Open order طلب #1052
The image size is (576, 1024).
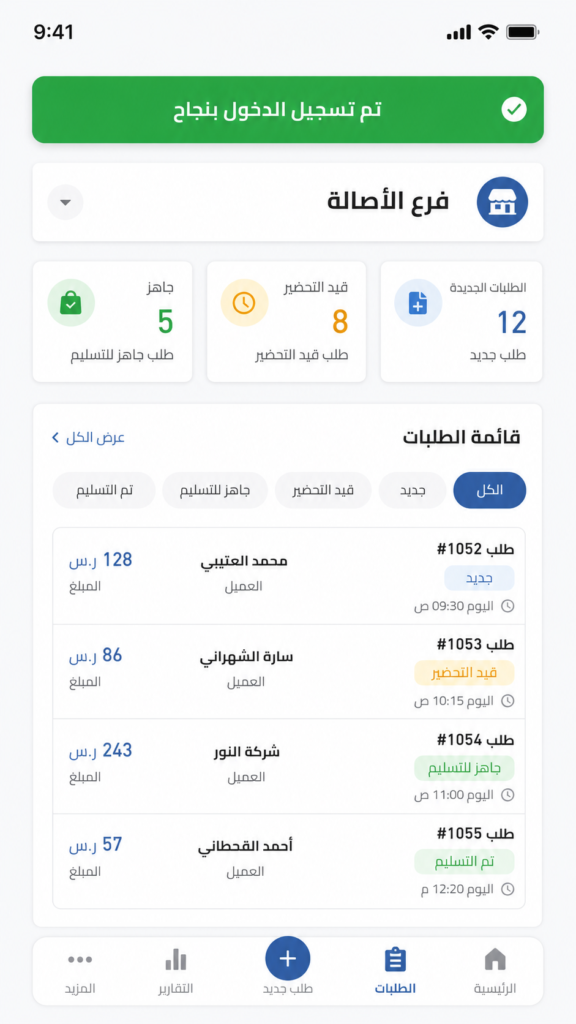pos(289,577)
